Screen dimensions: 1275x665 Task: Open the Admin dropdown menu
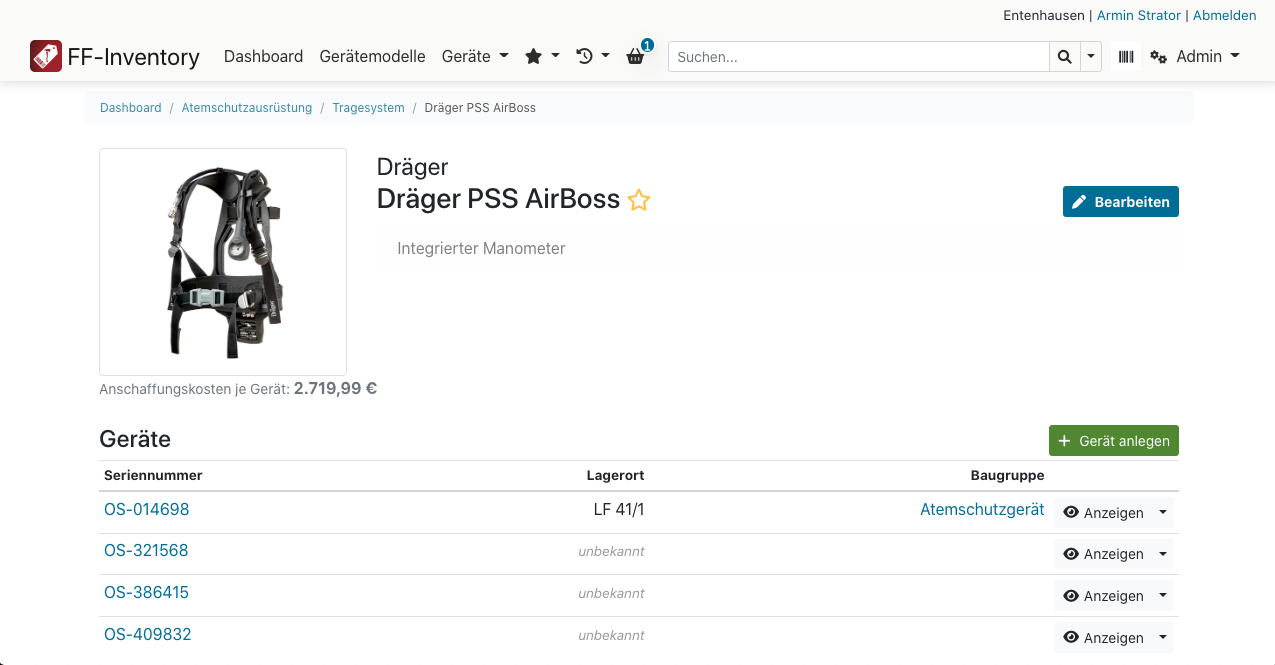(1195, 57)
